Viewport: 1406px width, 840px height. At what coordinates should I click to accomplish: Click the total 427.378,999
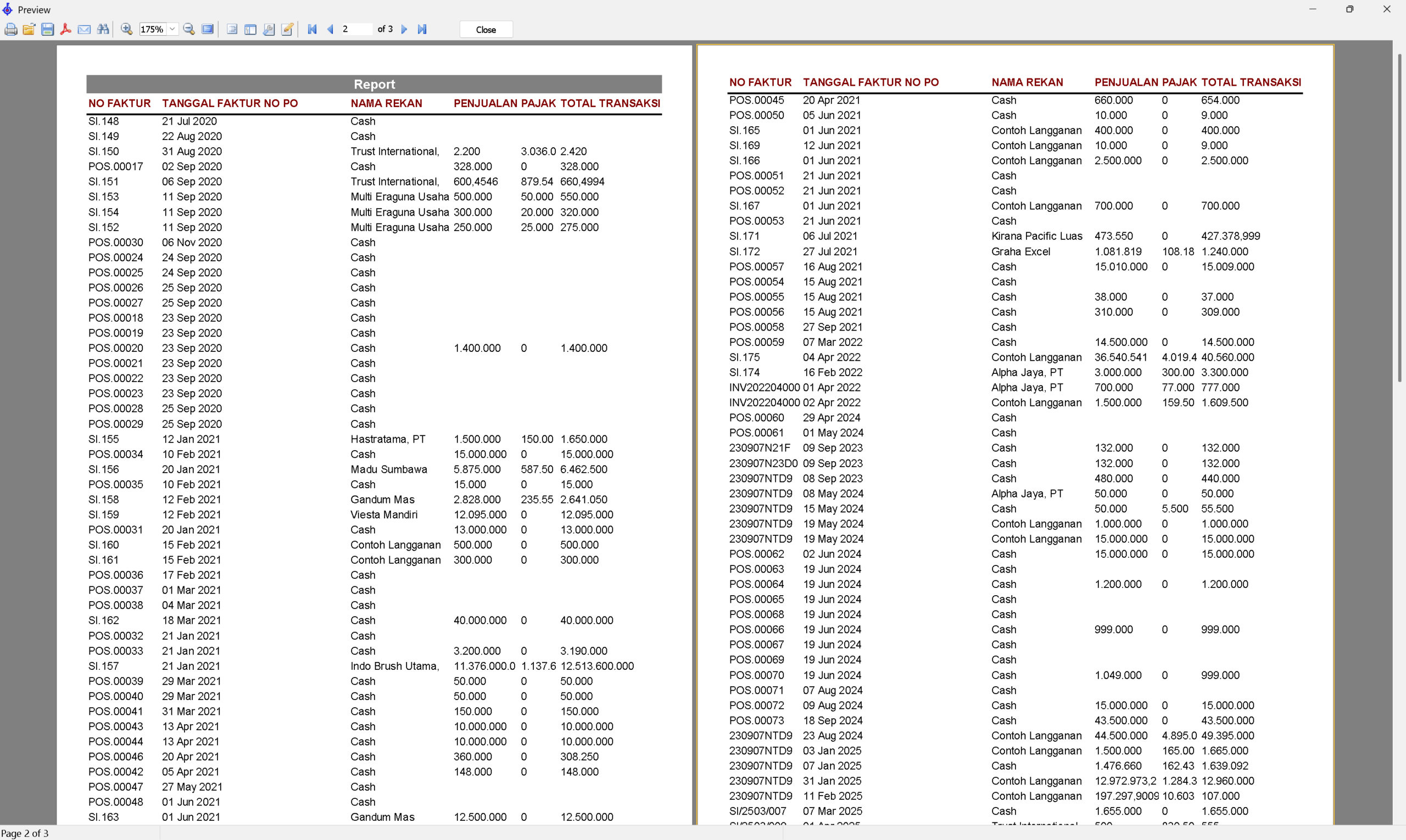pos(1230,236)
